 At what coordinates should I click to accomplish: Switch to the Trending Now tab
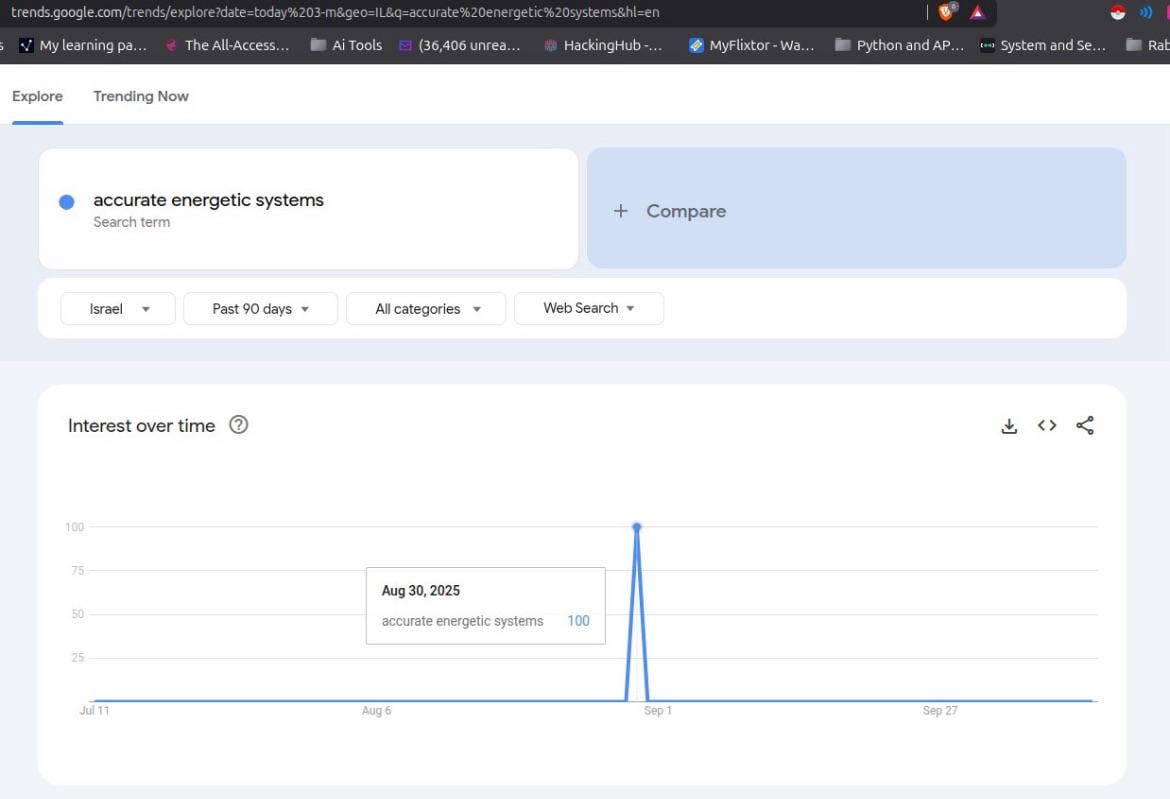point(141,96)
